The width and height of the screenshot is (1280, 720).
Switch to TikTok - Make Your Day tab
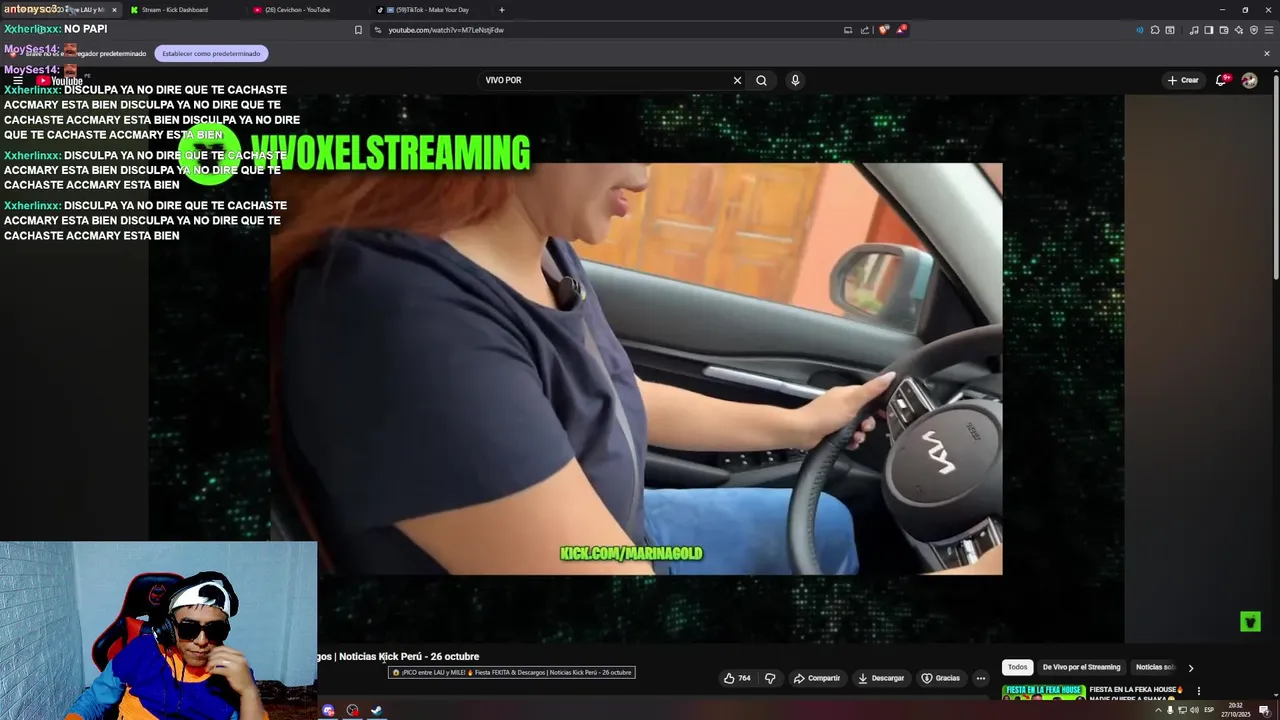433,10
